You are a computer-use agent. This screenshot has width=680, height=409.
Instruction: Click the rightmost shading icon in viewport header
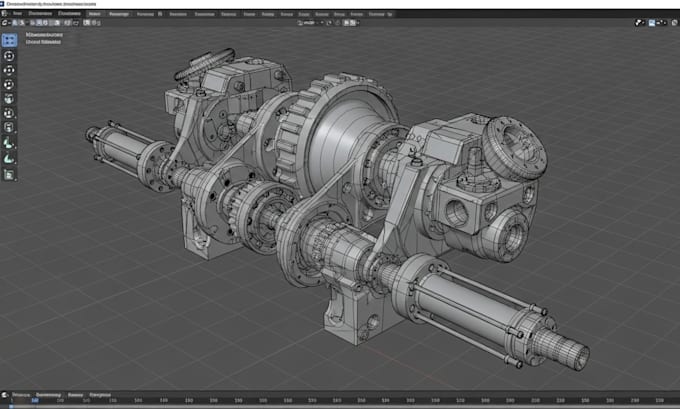point(674,23)
